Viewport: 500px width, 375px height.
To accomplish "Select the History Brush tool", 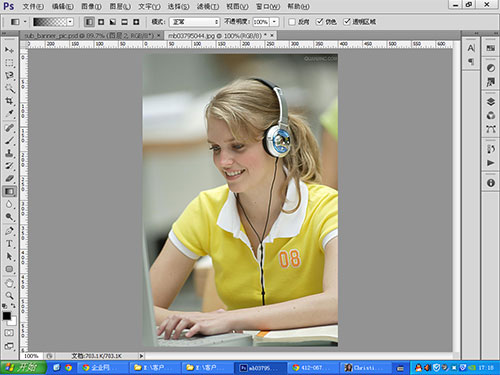I will click(9, 166).
